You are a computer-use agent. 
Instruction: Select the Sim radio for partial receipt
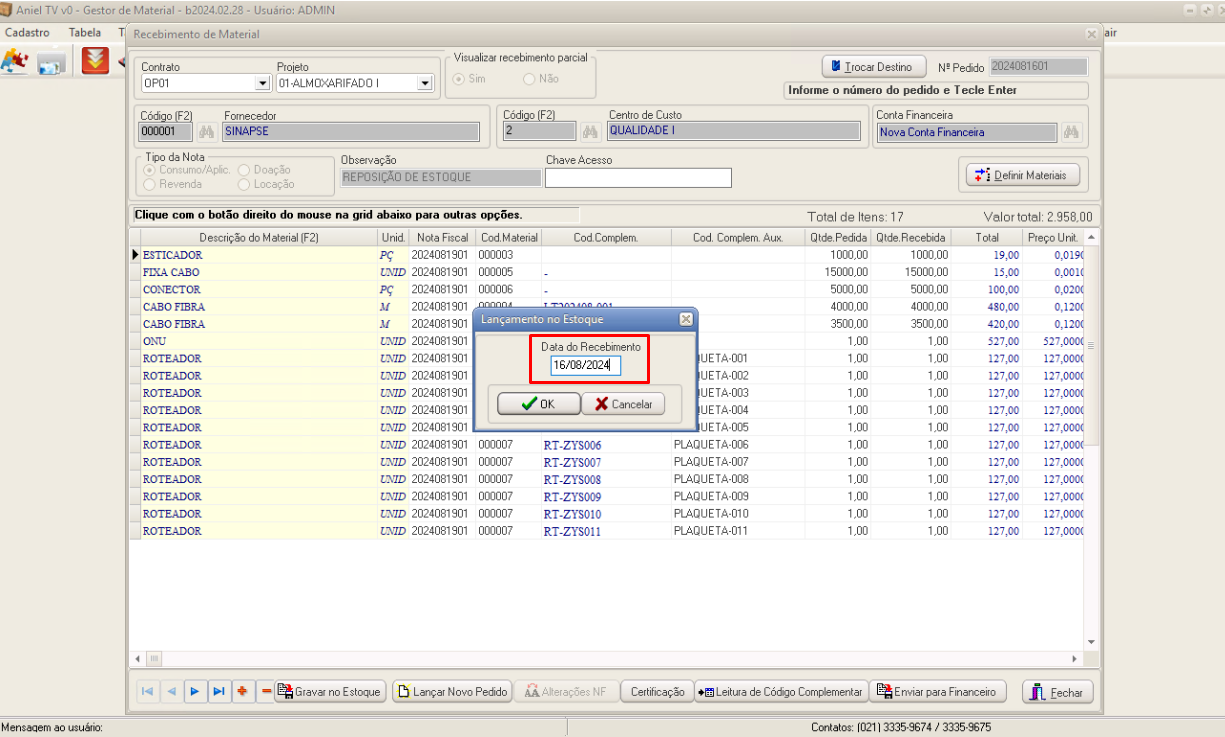tap(461, 79)
